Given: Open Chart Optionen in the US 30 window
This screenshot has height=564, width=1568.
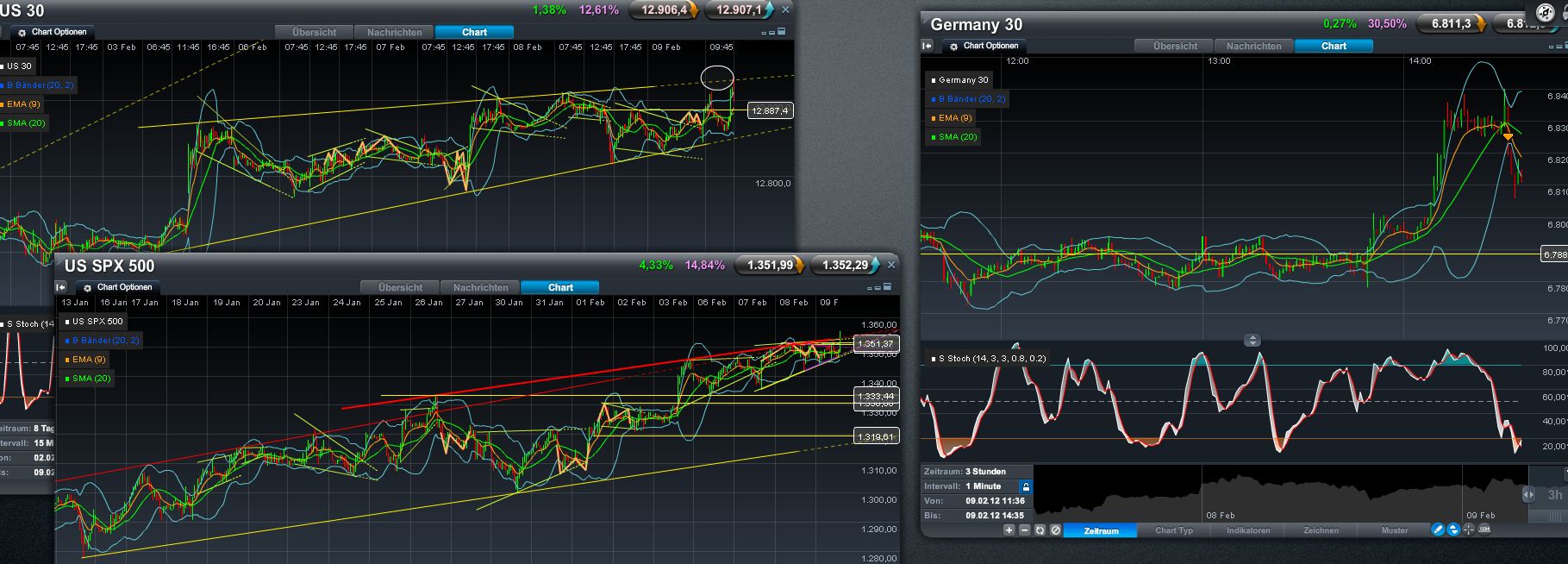Looking at the screenshot, I should click(x=53, y=32).
